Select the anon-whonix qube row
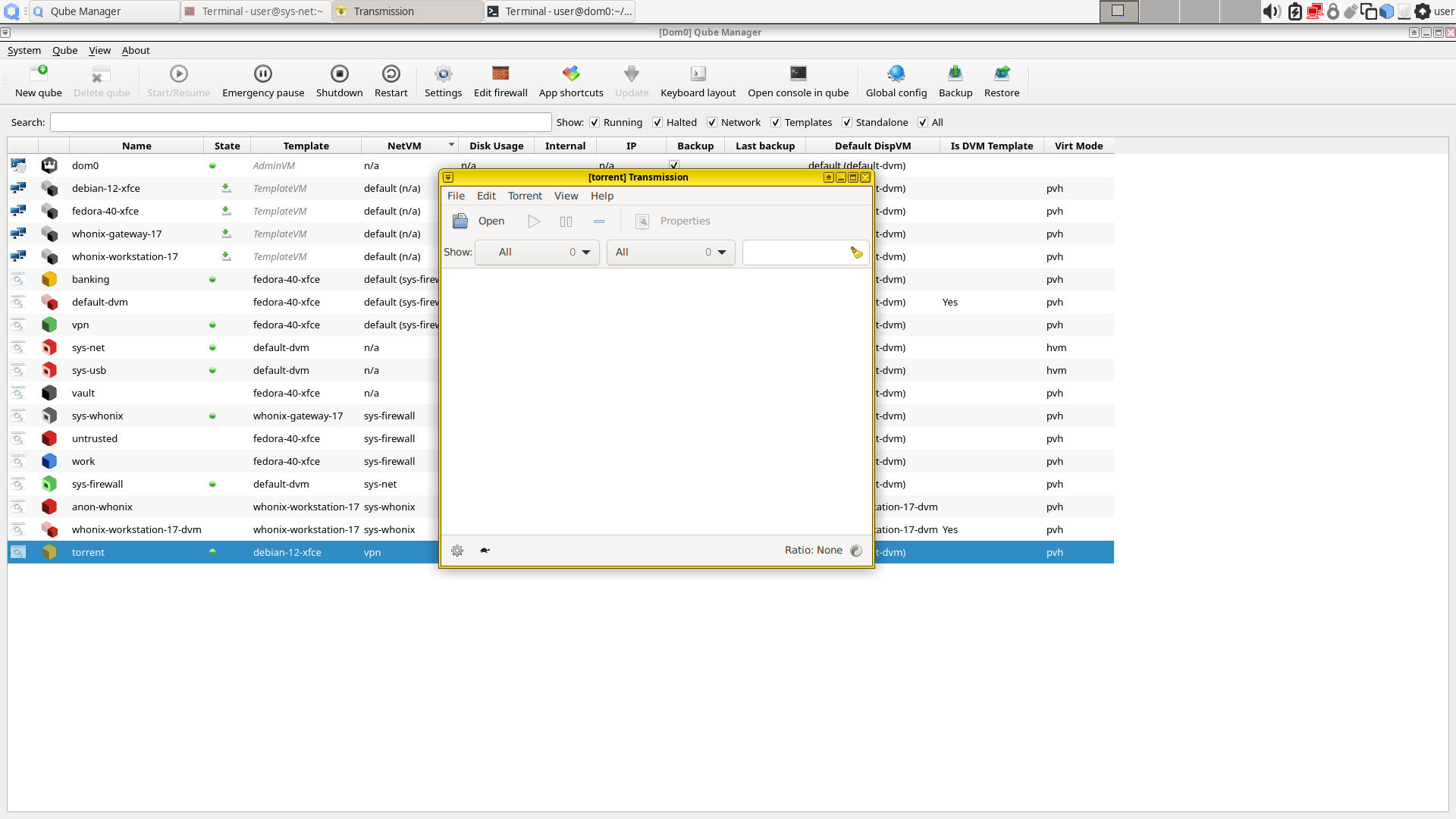Viewport: 1456px width, 819px height. point(560,507)
